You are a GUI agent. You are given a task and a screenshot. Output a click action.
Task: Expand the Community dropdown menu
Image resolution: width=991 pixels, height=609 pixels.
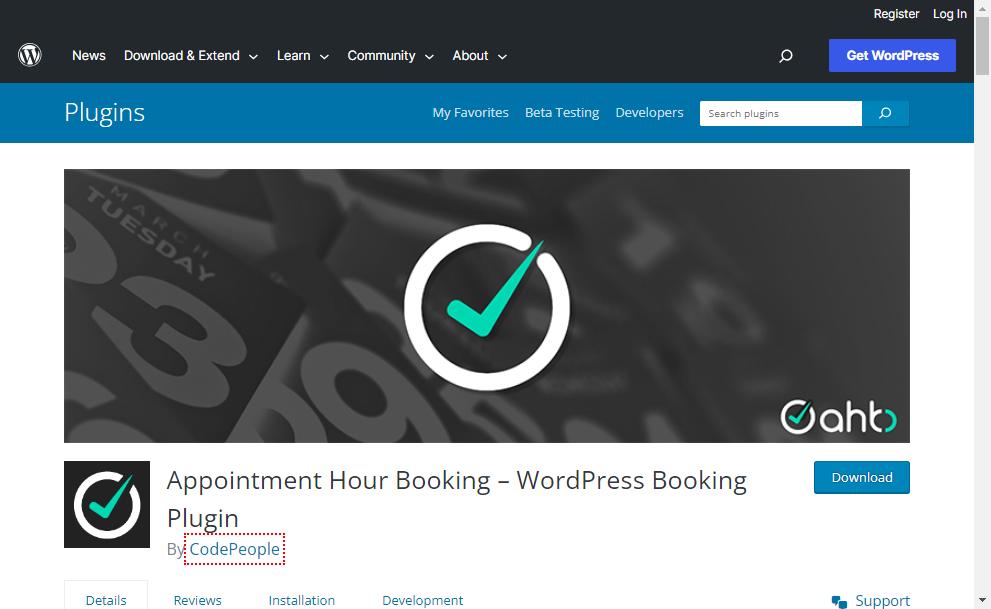[x=391, y=56]
